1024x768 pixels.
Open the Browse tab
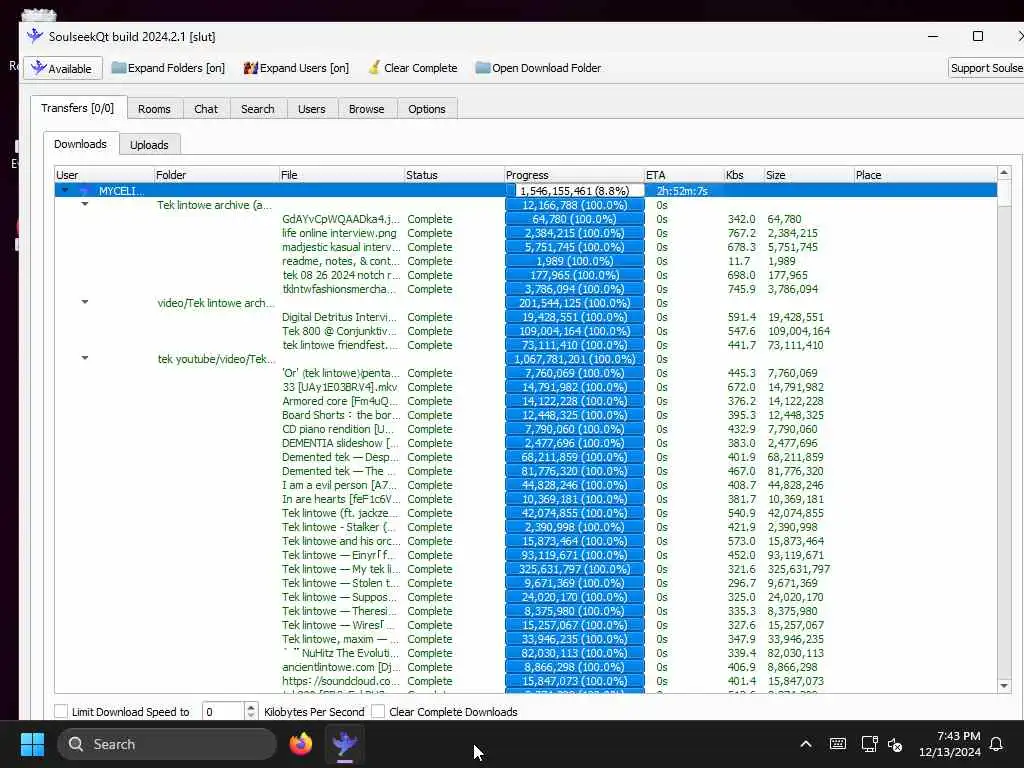366,109
